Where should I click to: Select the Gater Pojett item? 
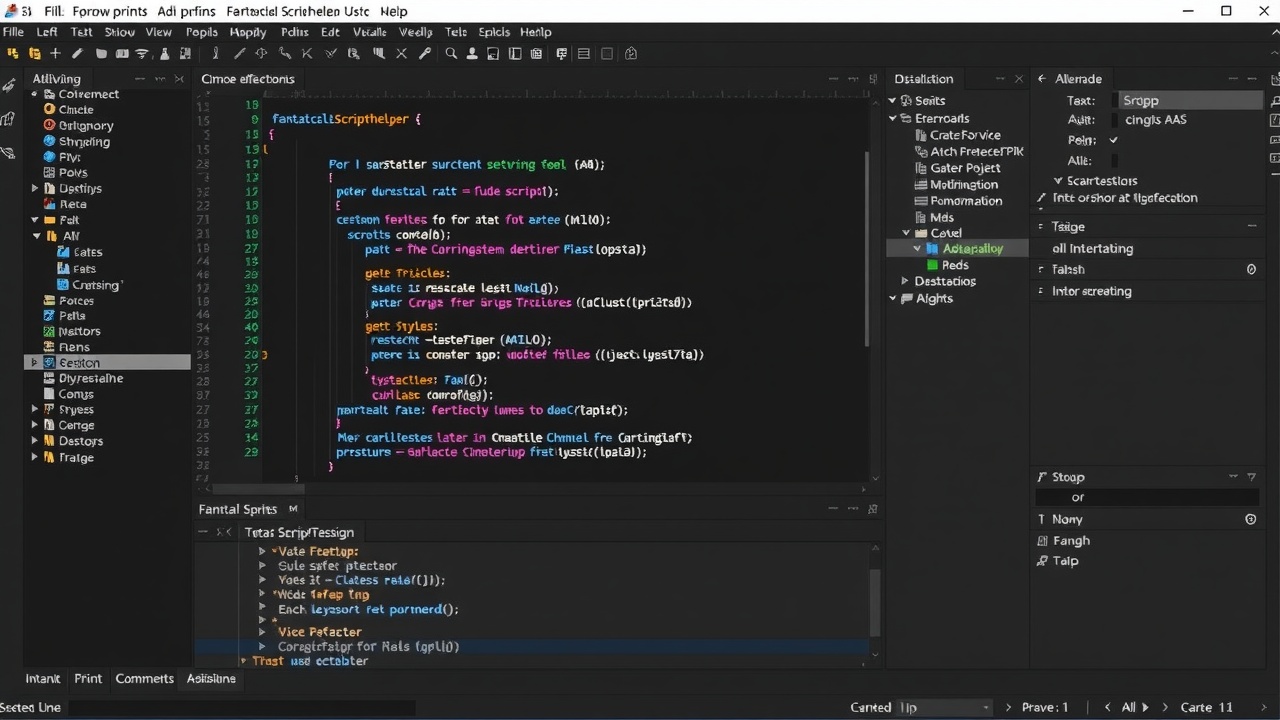coord(965,168)
